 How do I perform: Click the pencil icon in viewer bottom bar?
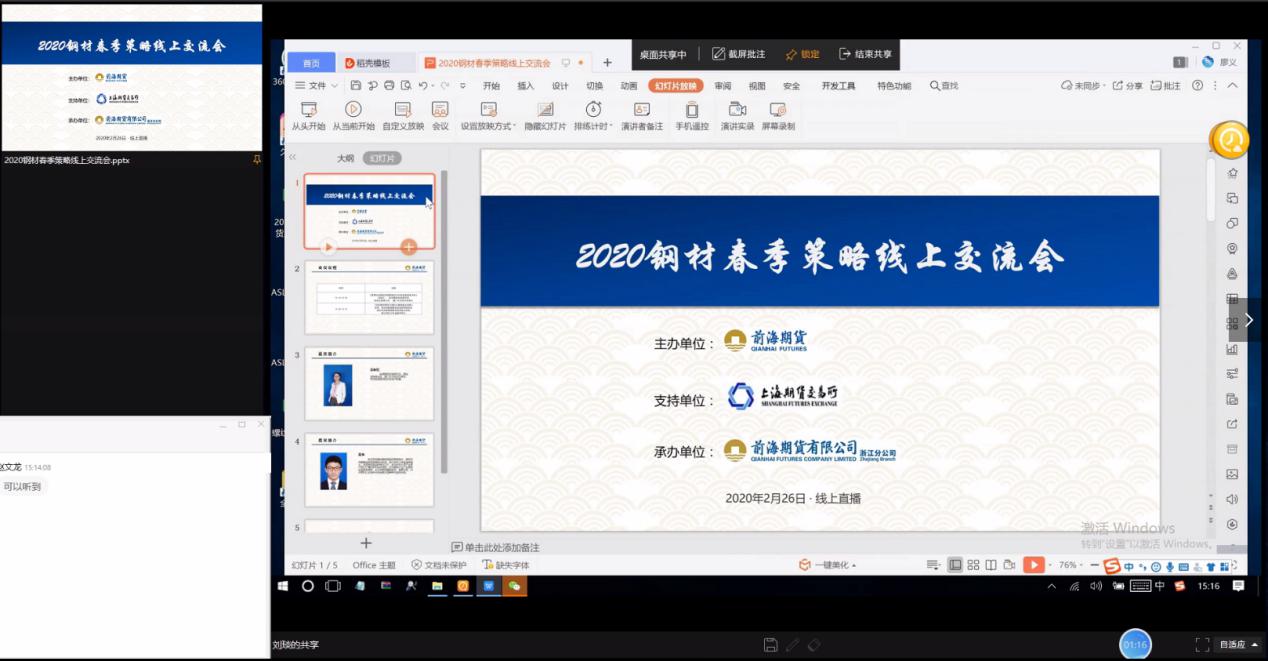point(792,645)
